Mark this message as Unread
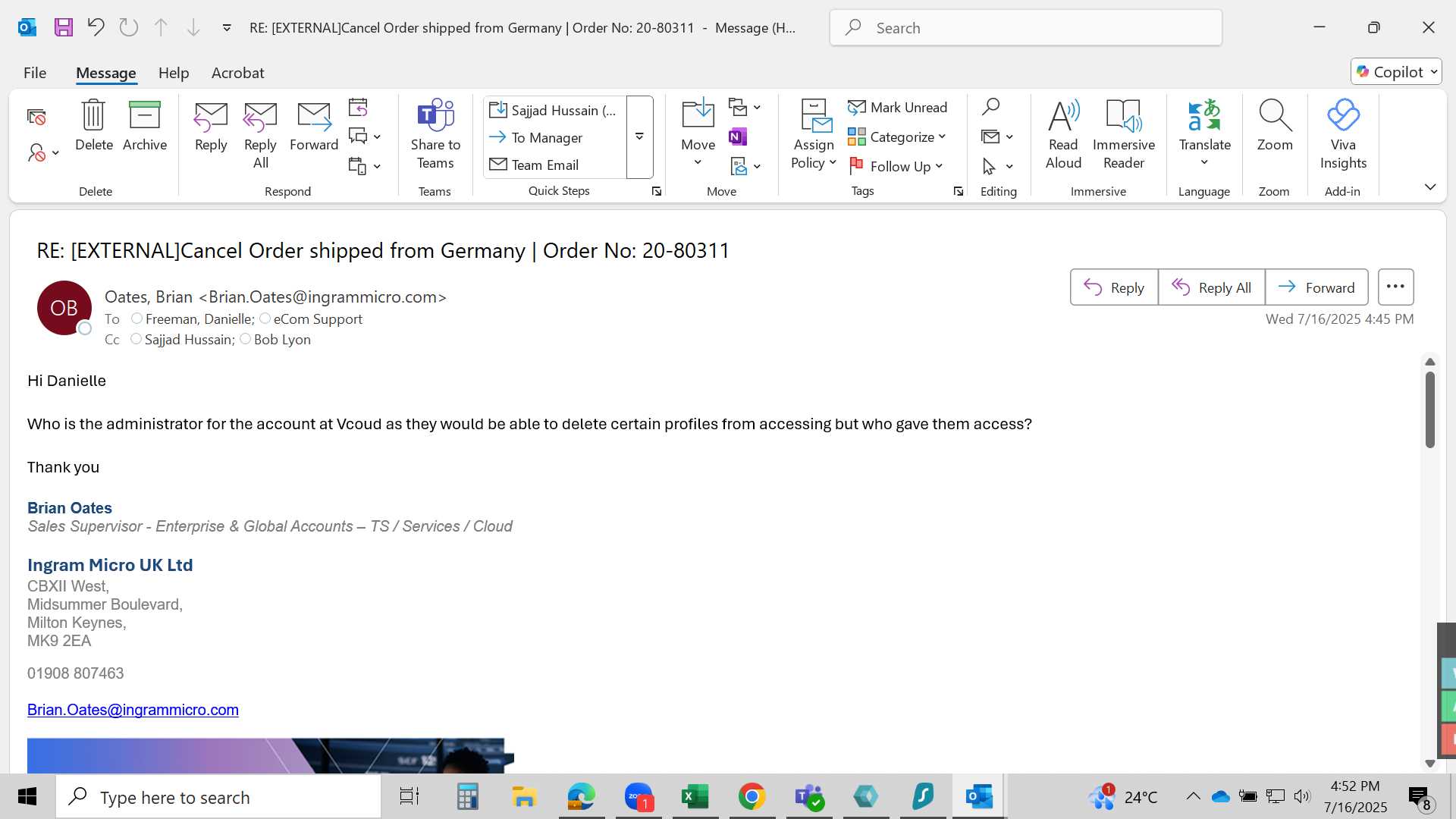The height and width of the screenshot is (819, 1456). tap(898, 108)
